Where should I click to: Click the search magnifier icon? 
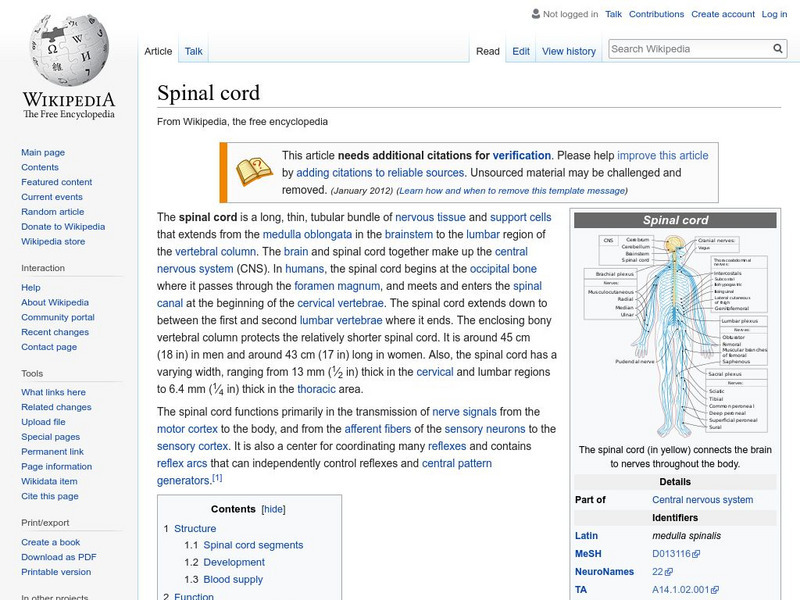[778, 48]
